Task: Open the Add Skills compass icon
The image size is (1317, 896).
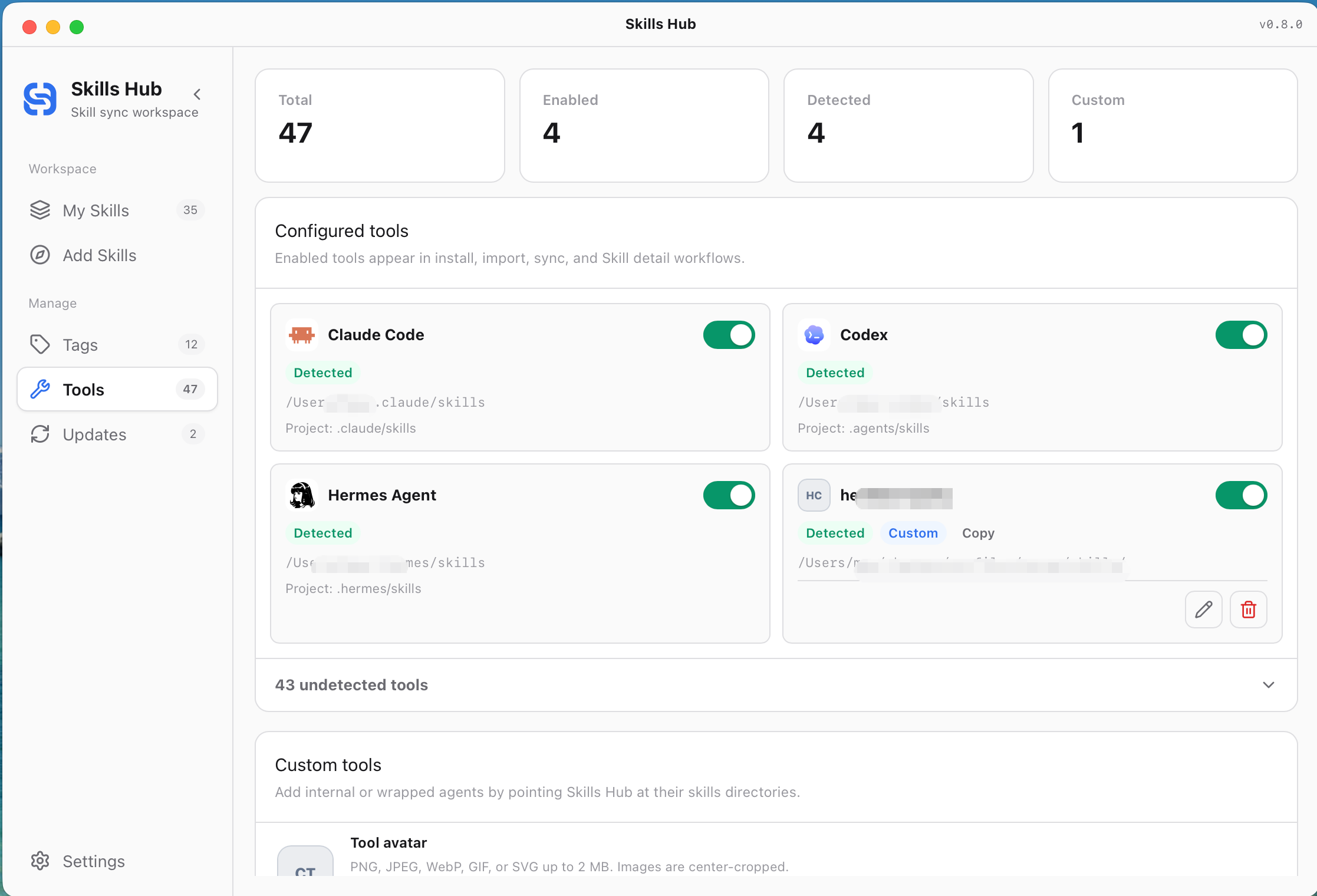Action: pos(40,255)
